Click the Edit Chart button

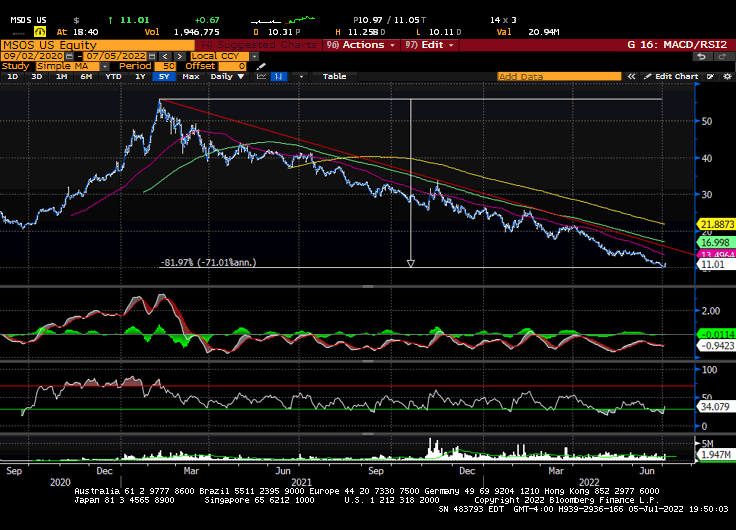tap(671, 77)
